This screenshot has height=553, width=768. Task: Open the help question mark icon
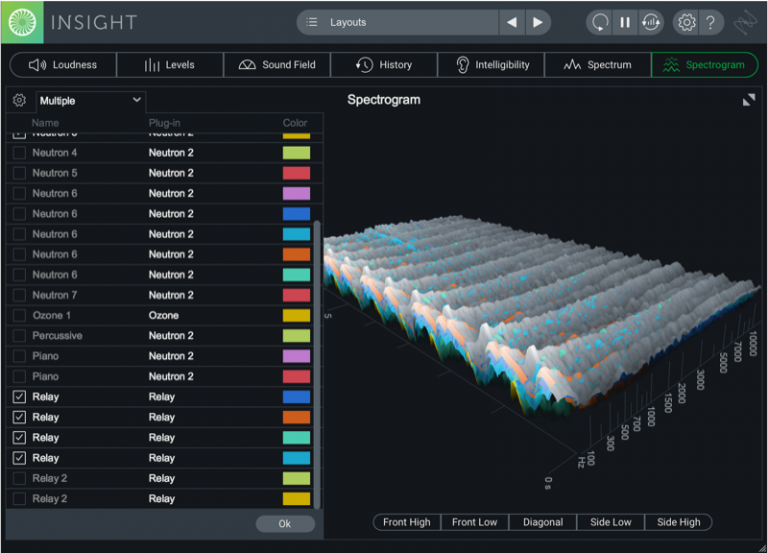(x=710, y=22)
